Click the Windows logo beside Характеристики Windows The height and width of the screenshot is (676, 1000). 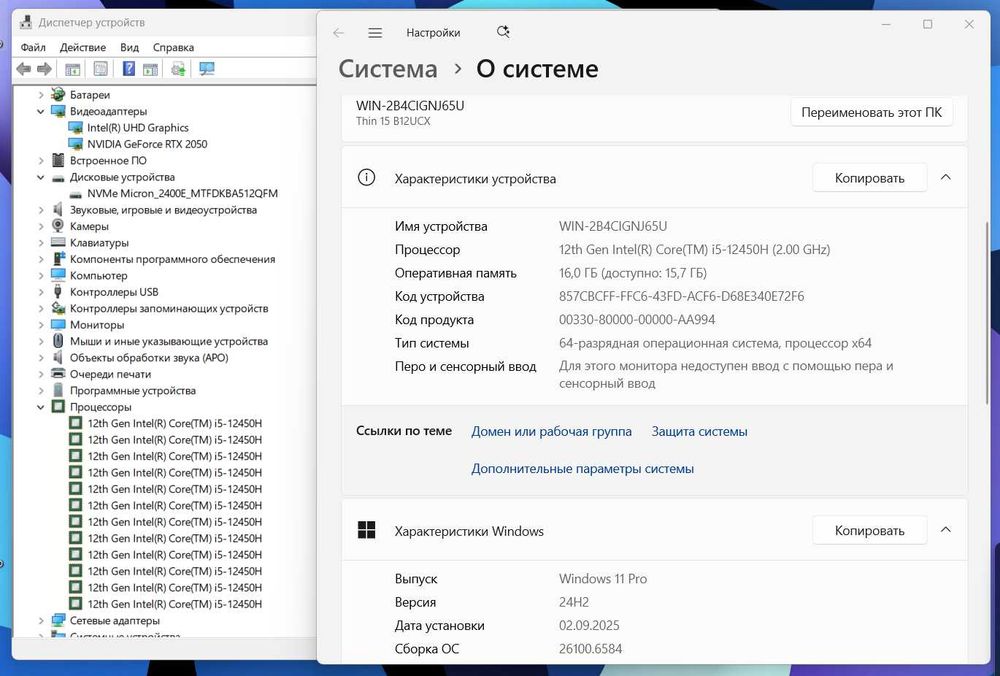(x=367, y=530)
